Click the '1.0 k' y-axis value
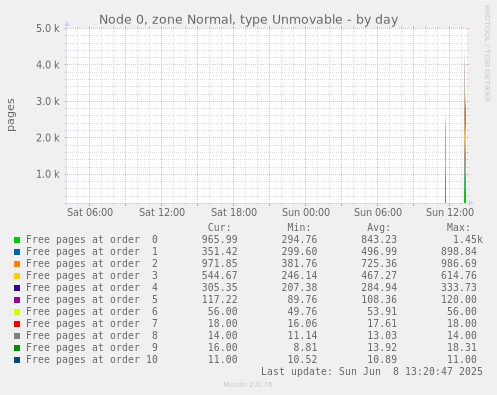The width and height of the screenshot is (497, 395). tap(48, 174)
